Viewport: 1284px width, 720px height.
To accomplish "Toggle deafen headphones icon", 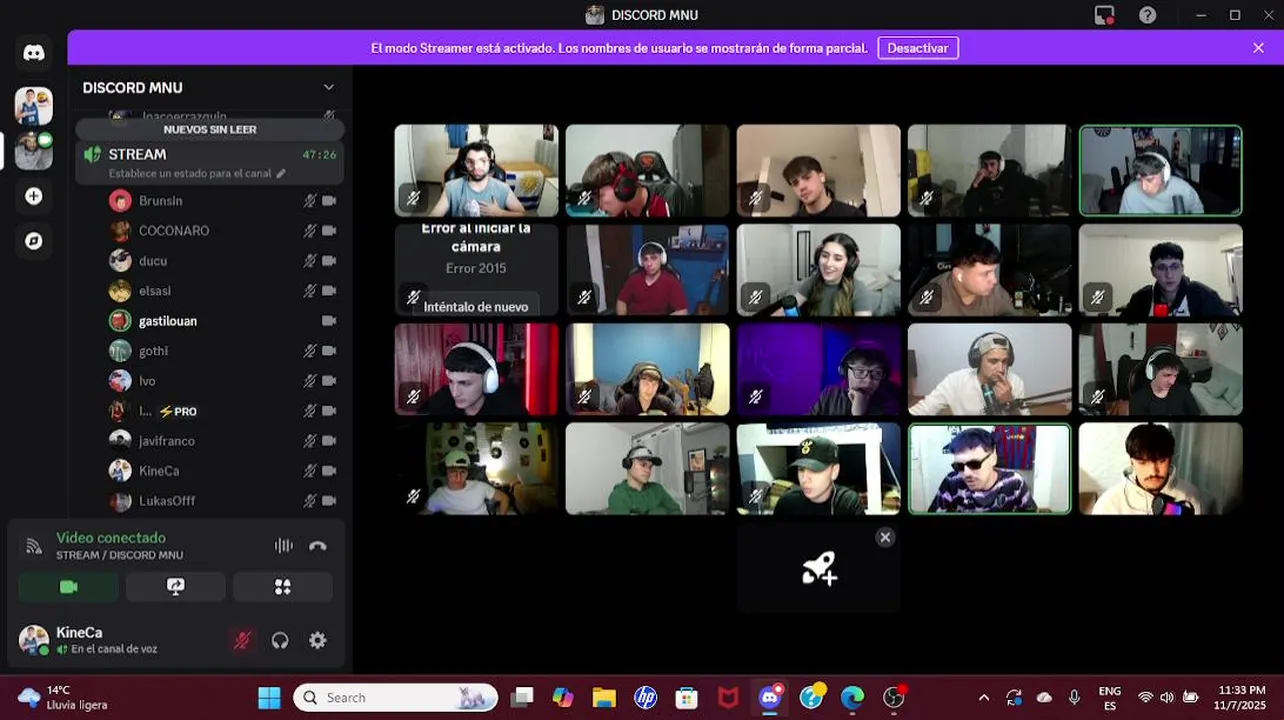I will click(x=280, y=641).
